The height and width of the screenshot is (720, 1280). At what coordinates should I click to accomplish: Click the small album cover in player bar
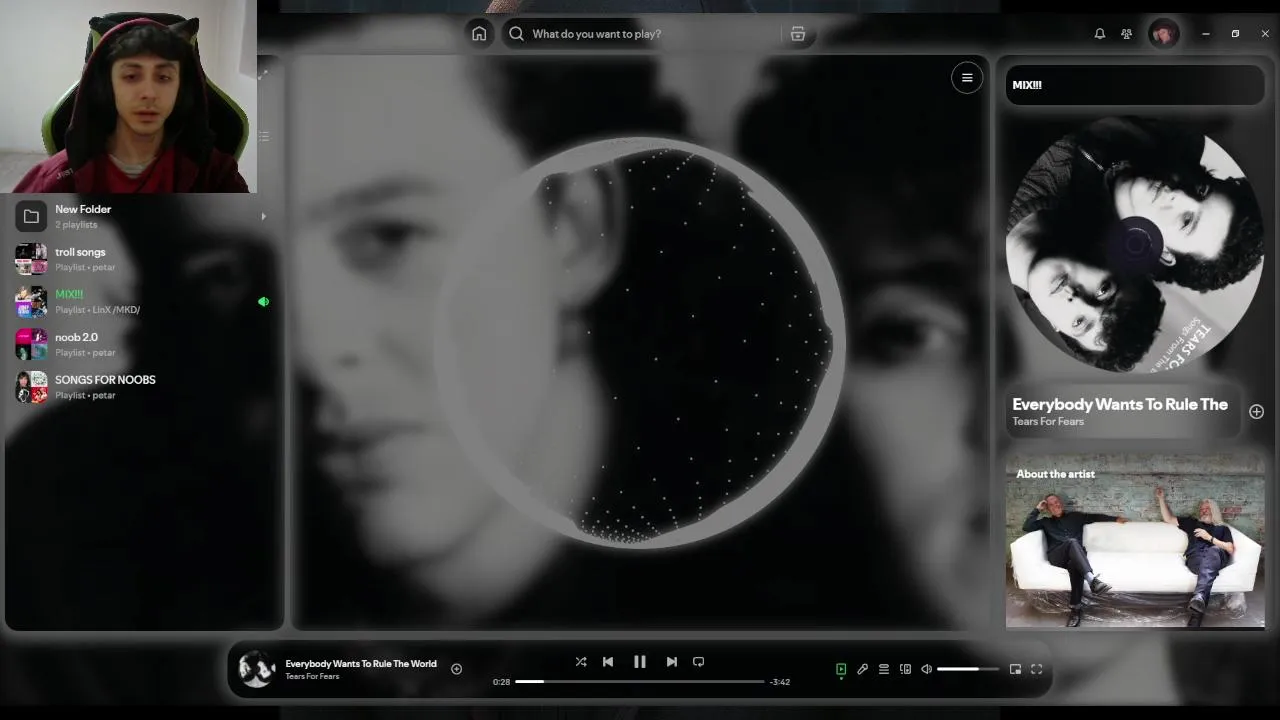(x=256, y=669)
